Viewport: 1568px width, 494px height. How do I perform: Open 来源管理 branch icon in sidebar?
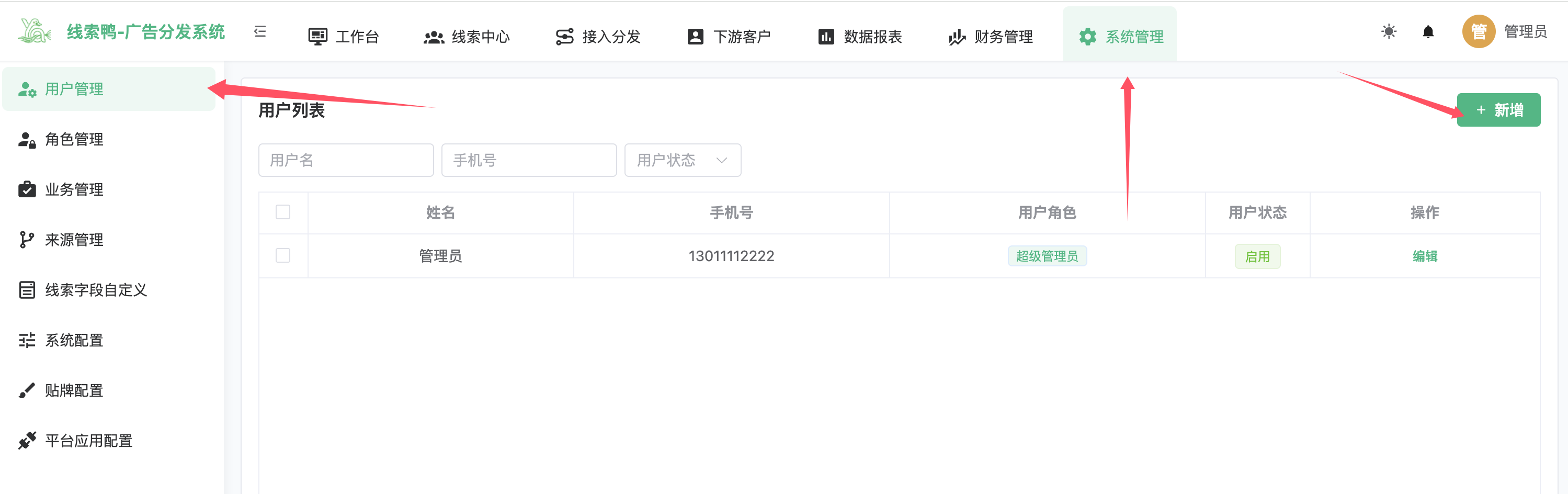(x=27, y=240)
